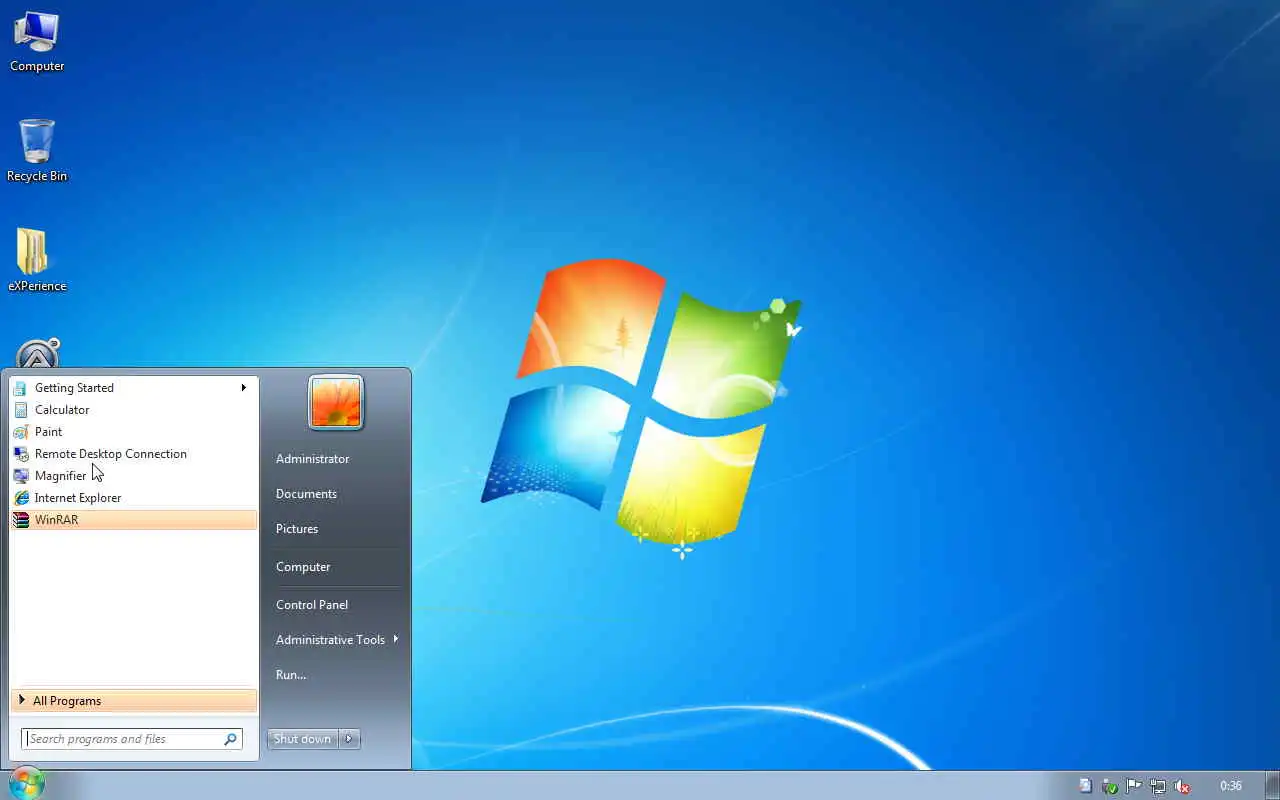
Task: Click the document tray icon beside the green checkmark
Action: pos(1086,786)
